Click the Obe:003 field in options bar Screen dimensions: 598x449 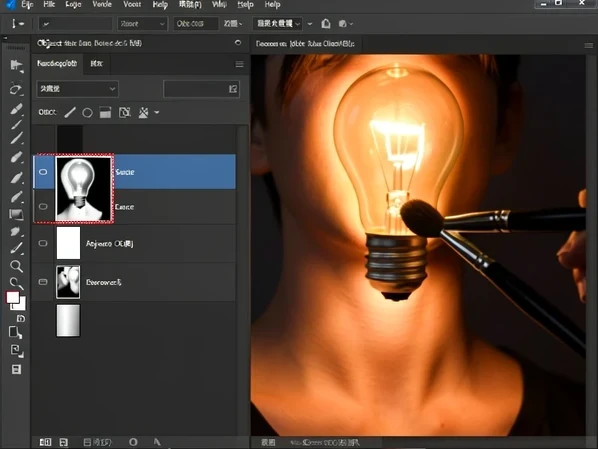[x=196, y=24]
